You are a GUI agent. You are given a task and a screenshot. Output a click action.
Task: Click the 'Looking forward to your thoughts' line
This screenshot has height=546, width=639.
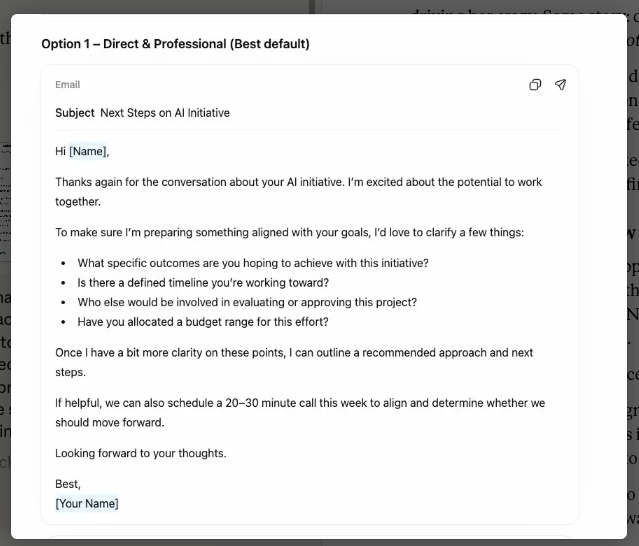(x=141, y=453)
